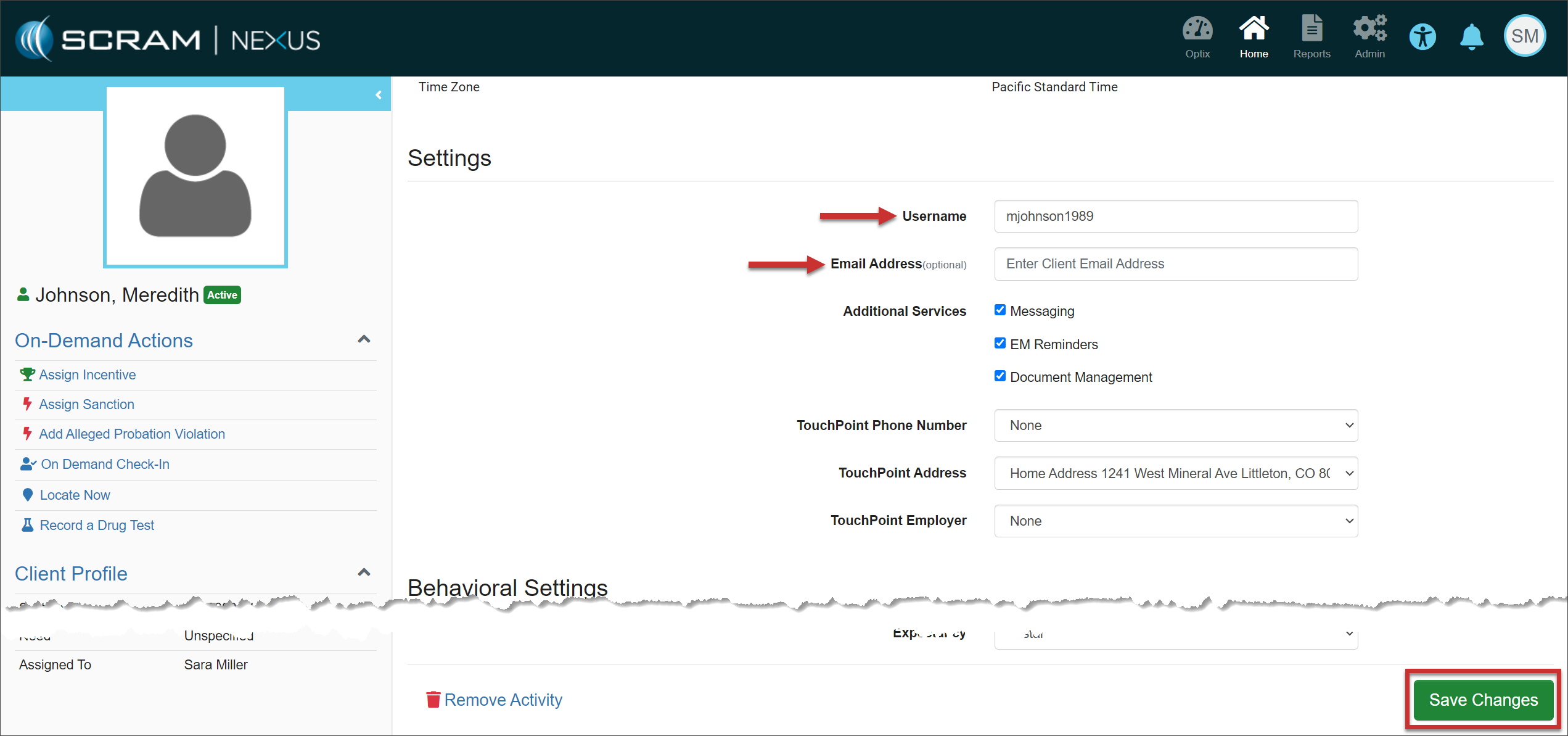The height and width of the screenshot is (736, 1568).
Task: Click the Email Address input field
Action: click(1175, 264)
